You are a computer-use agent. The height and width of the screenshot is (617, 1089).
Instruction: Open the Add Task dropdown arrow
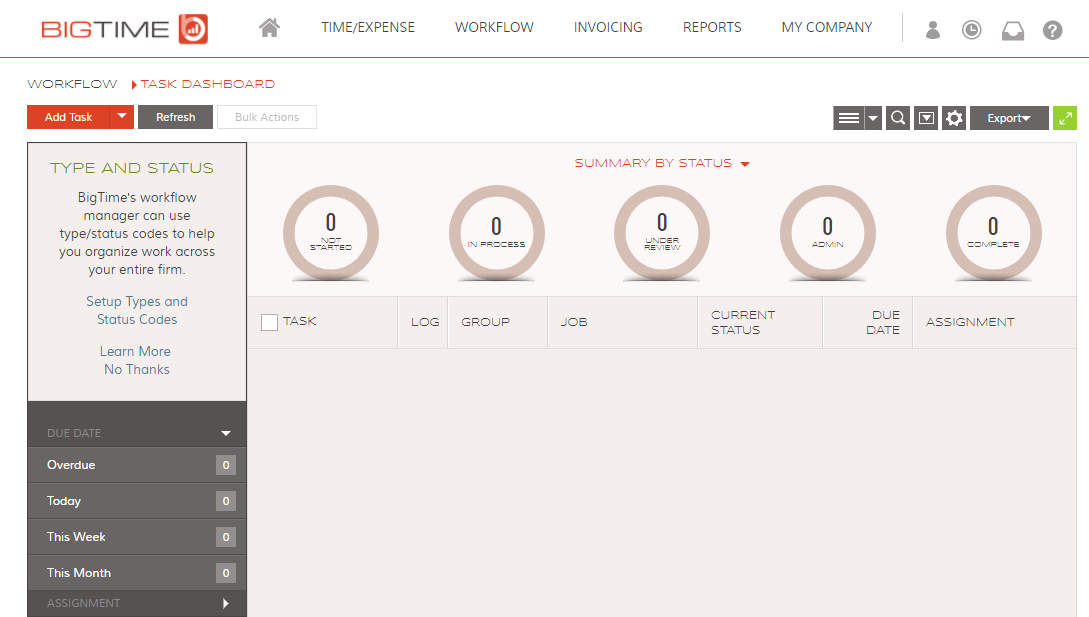(x=122, y=117)
